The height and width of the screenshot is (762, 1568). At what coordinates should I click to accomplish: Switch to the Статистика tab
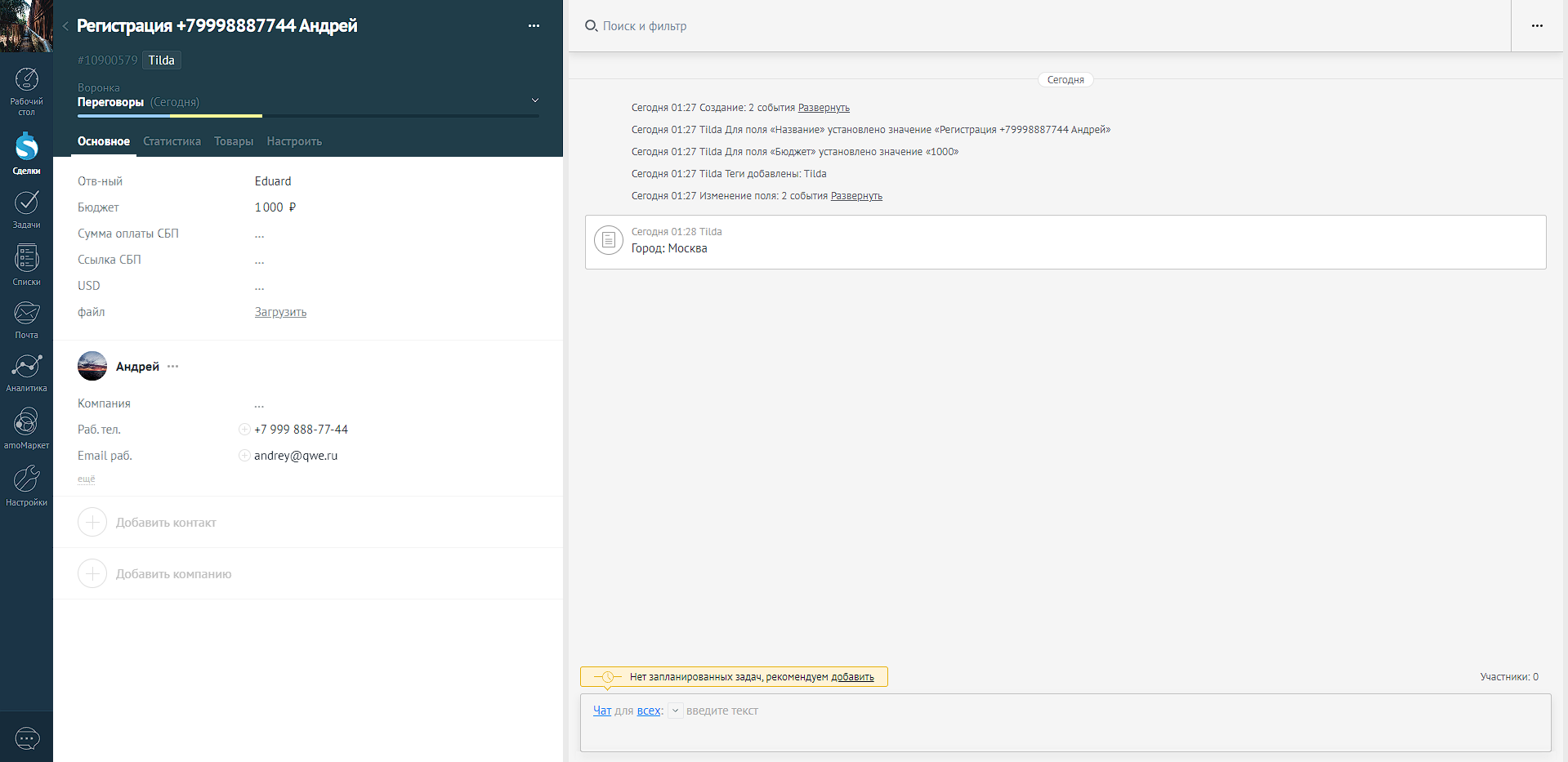point(172,141)
